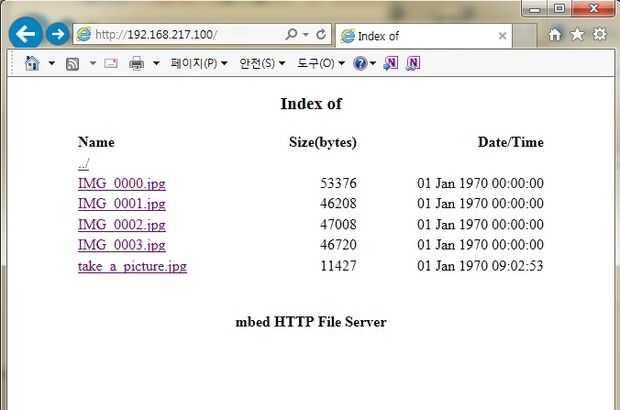
Task: Open the parent directory ../ link
Action: (x=84, y=164)
